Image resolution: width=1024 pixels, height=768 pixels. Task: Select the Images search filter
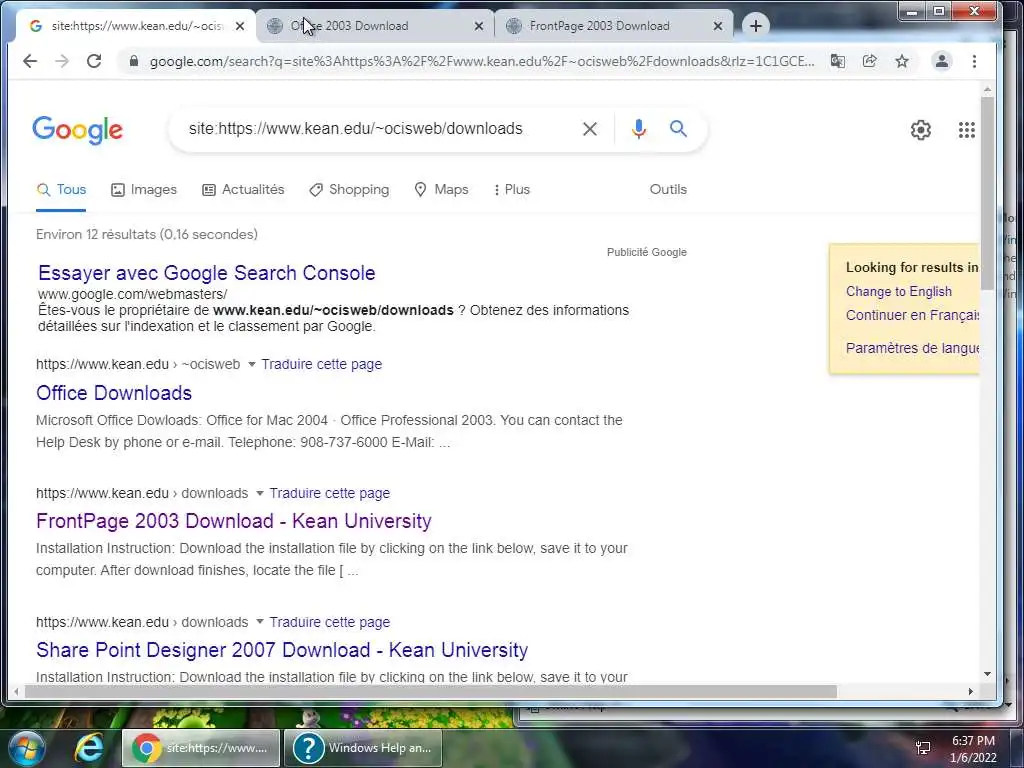click(x=144, y=189)
